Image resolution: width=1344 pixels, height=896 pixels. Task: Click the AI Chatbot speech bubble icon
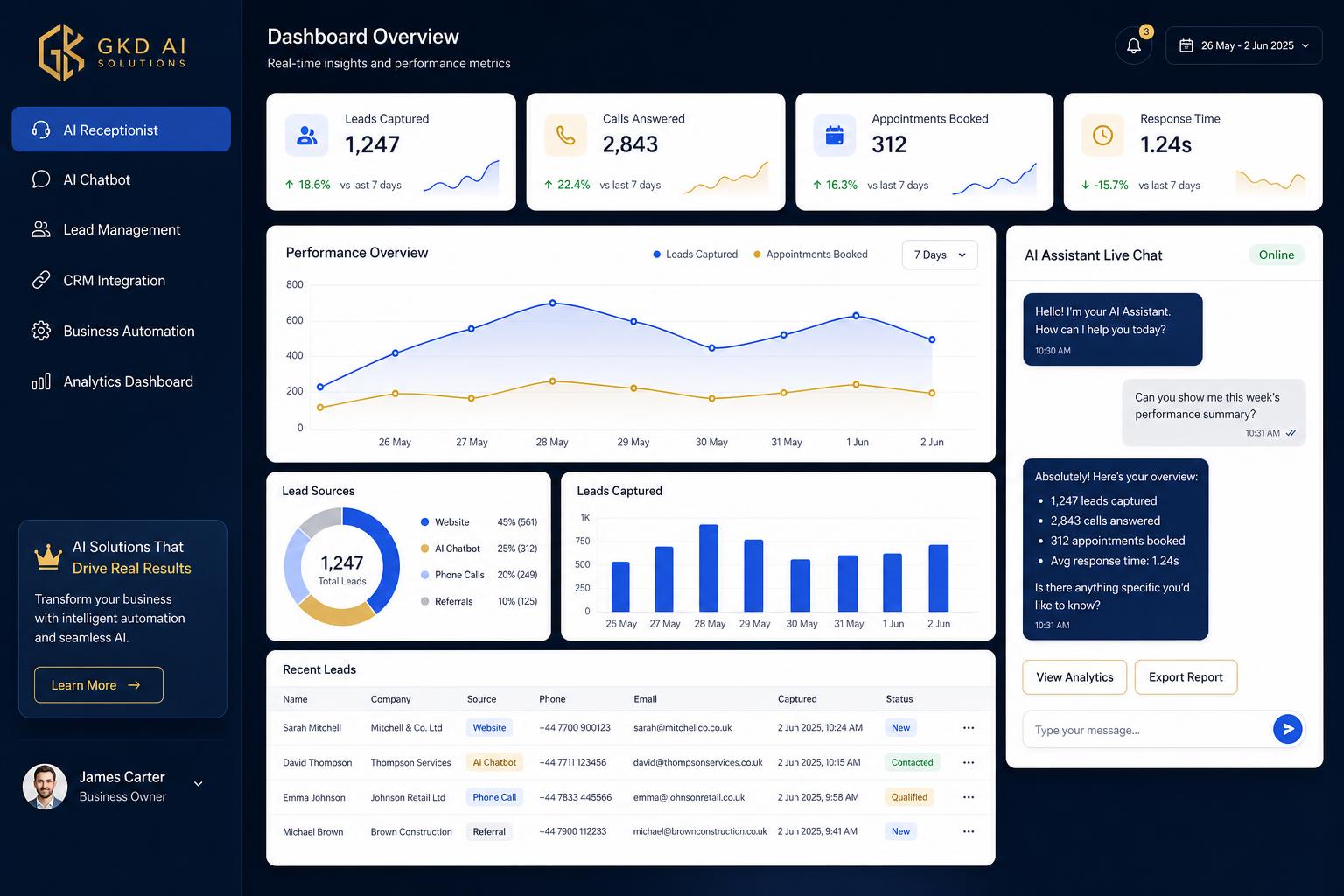[x=41, y=179]
